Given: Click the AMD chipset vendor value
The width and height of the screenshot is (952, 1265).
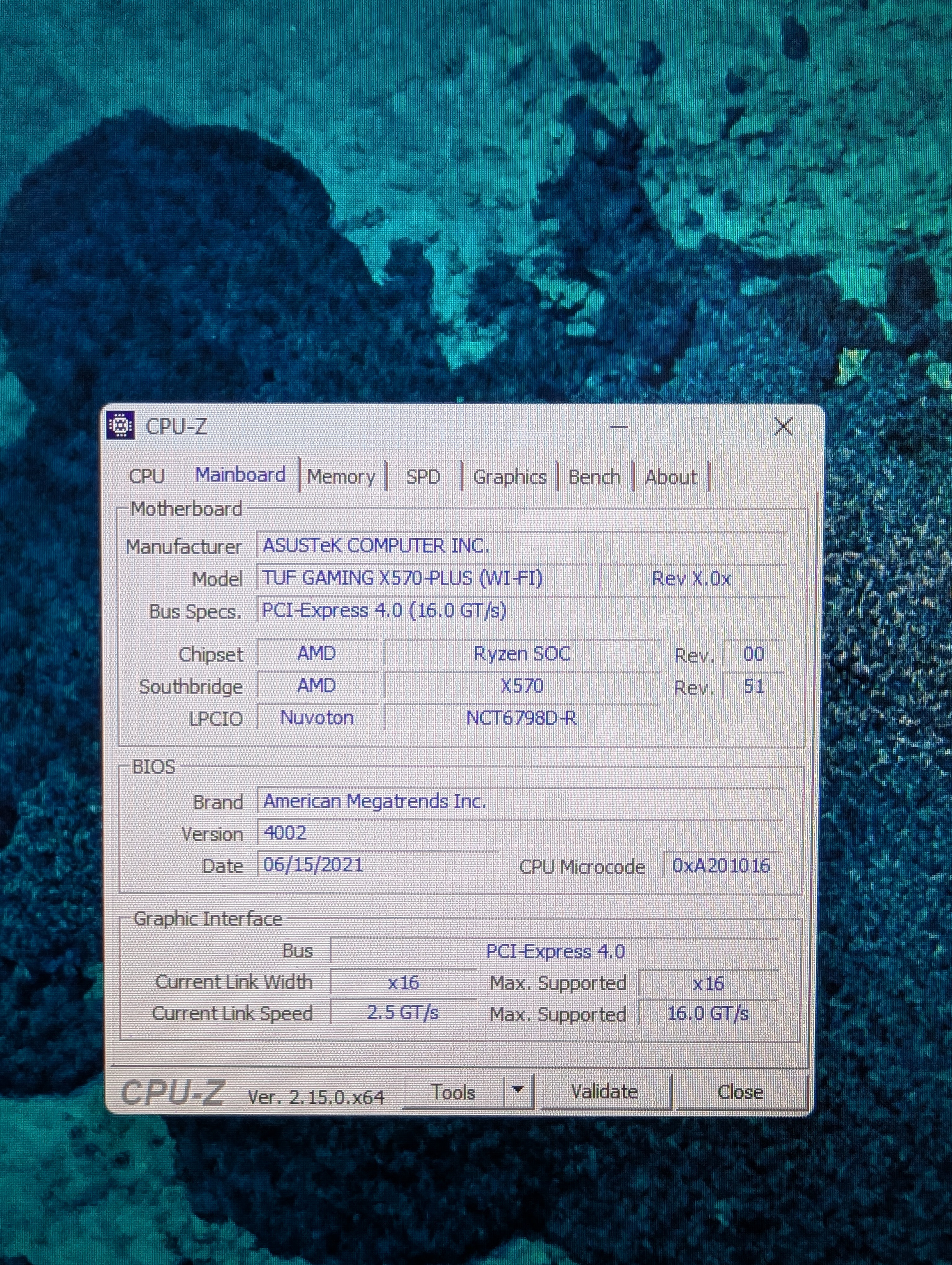Looking at the screenshot, I should tap(317, 653).
